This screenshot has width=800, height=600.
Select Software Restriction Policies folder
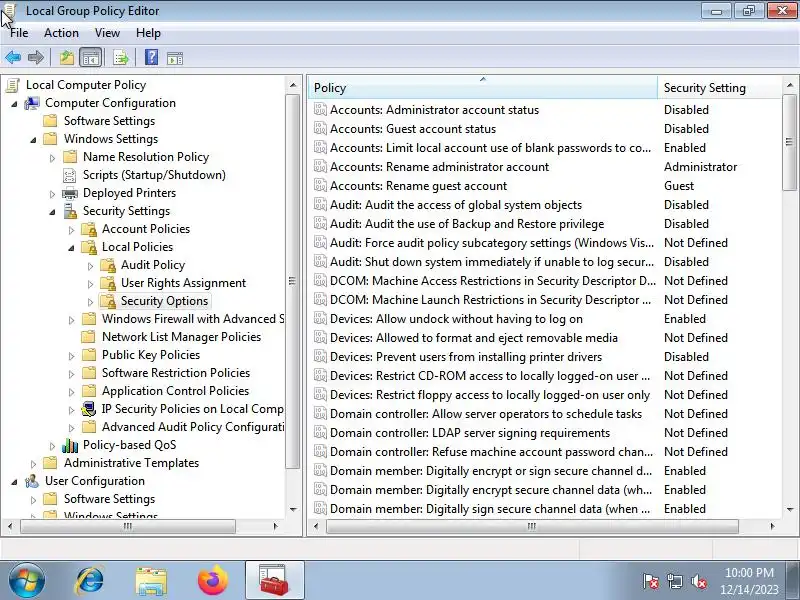[89, 373]
